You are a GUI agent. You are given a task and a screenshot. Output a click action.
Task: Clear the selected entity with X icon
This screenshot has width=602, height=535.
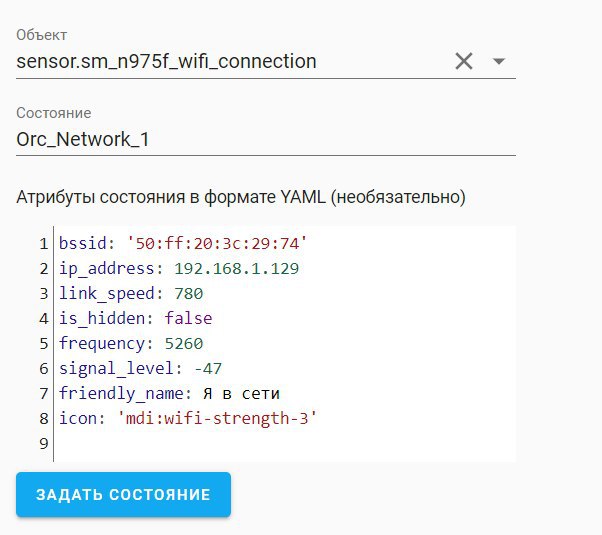464,61
